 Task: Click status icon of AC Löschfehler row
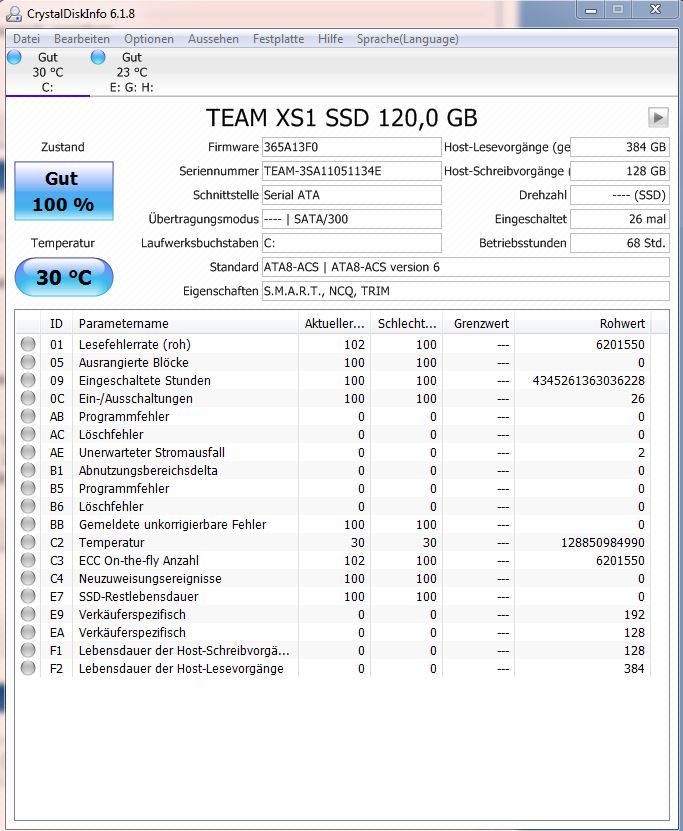[28, 434]
